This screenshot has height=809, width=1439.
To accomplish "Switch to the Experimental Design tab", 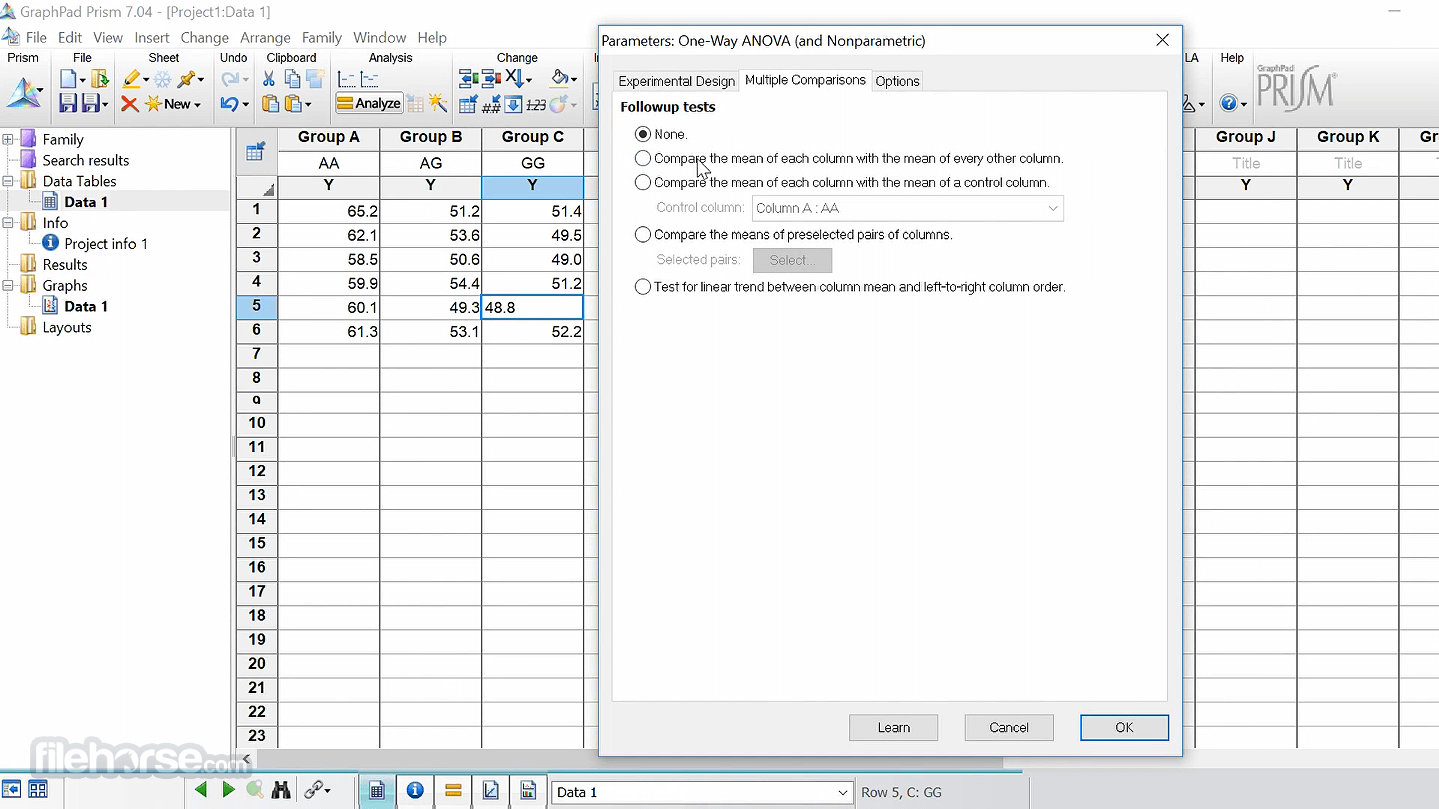I will [676, 81].
